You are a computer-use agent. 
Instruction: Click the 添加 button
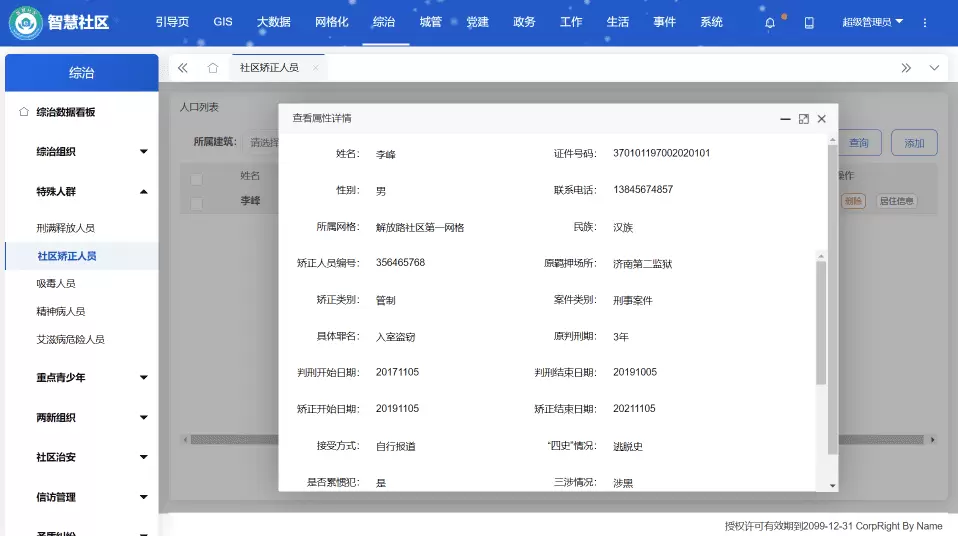(x=914, y=143)
